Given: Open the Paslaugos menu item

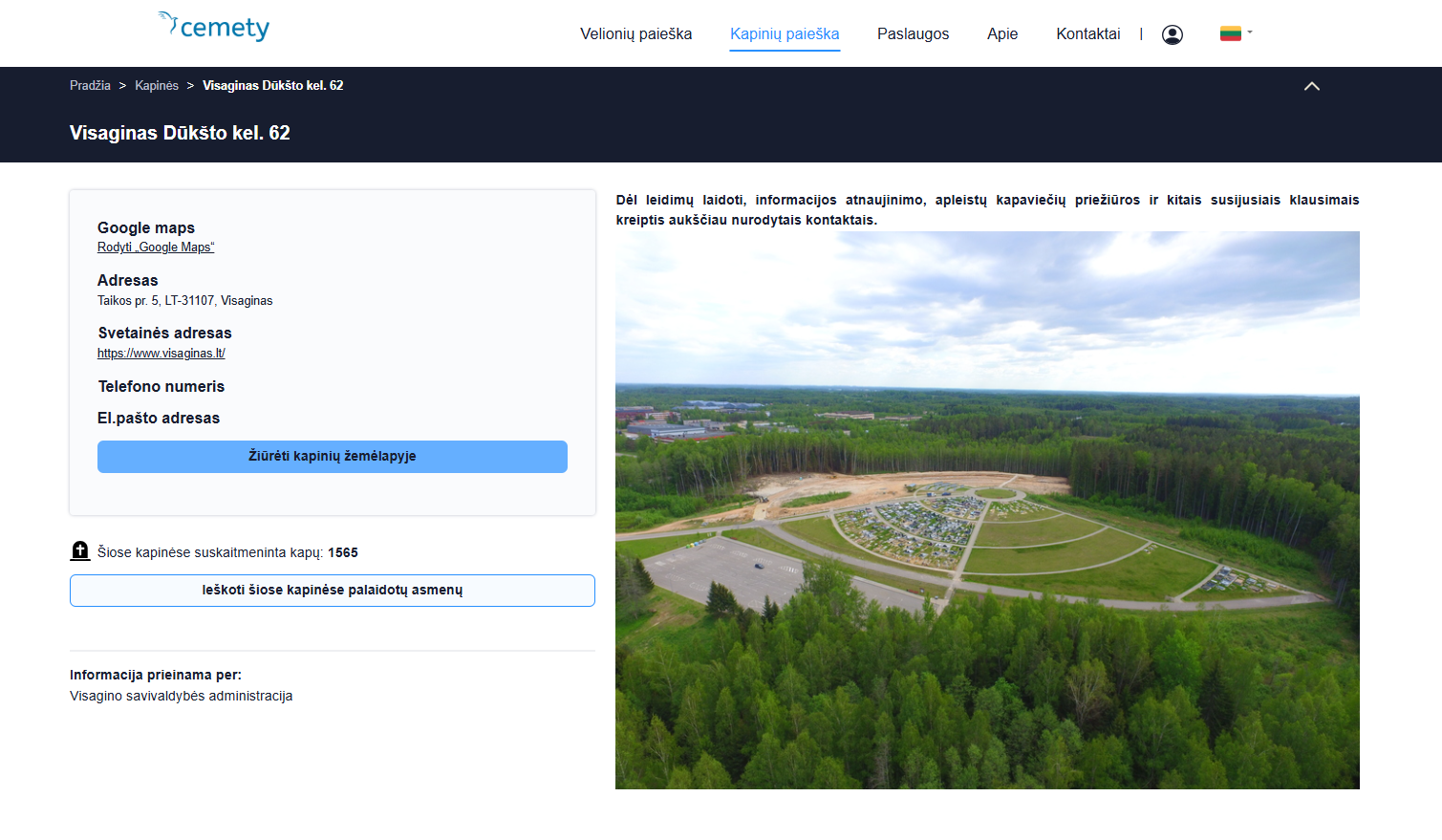Looking at the screenshot, I should click(913, 33).
